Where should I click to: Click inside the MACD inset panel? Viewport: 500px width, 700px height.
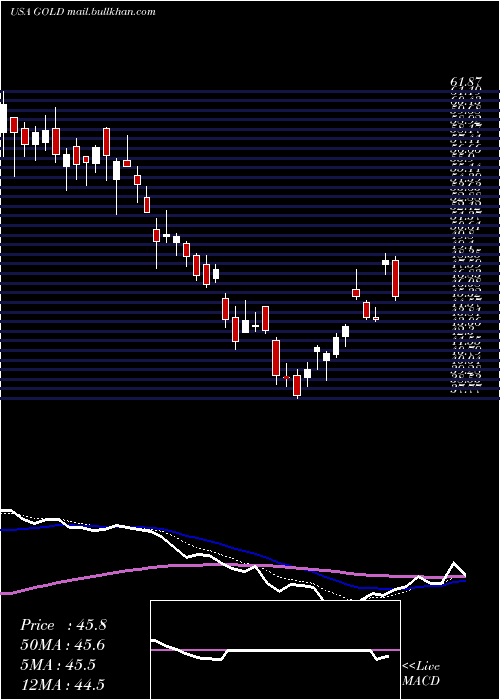275,650
